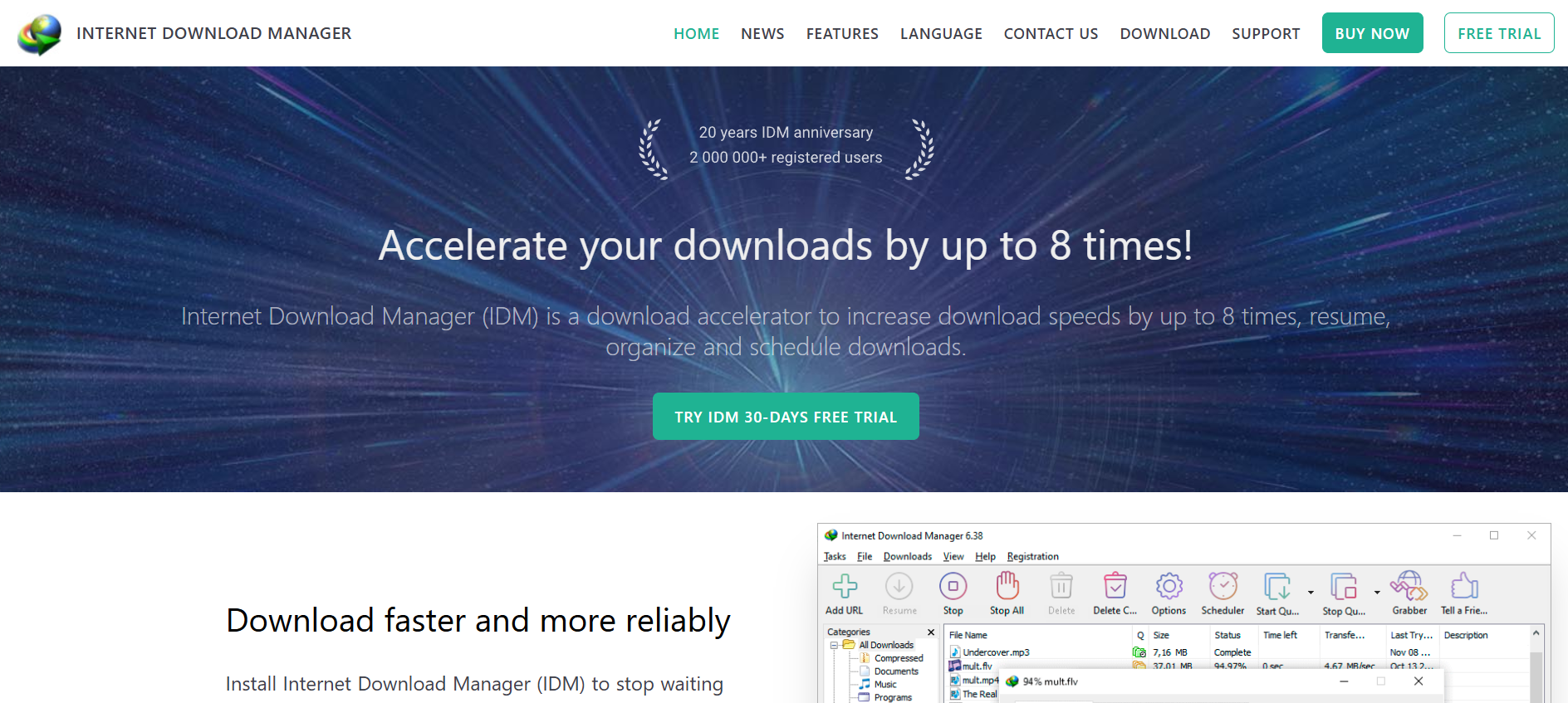Click the FREE TRIAL outlined button
Viewport: 1568px width, 703px height.
pyautogui.click(x=1498, y=34)
